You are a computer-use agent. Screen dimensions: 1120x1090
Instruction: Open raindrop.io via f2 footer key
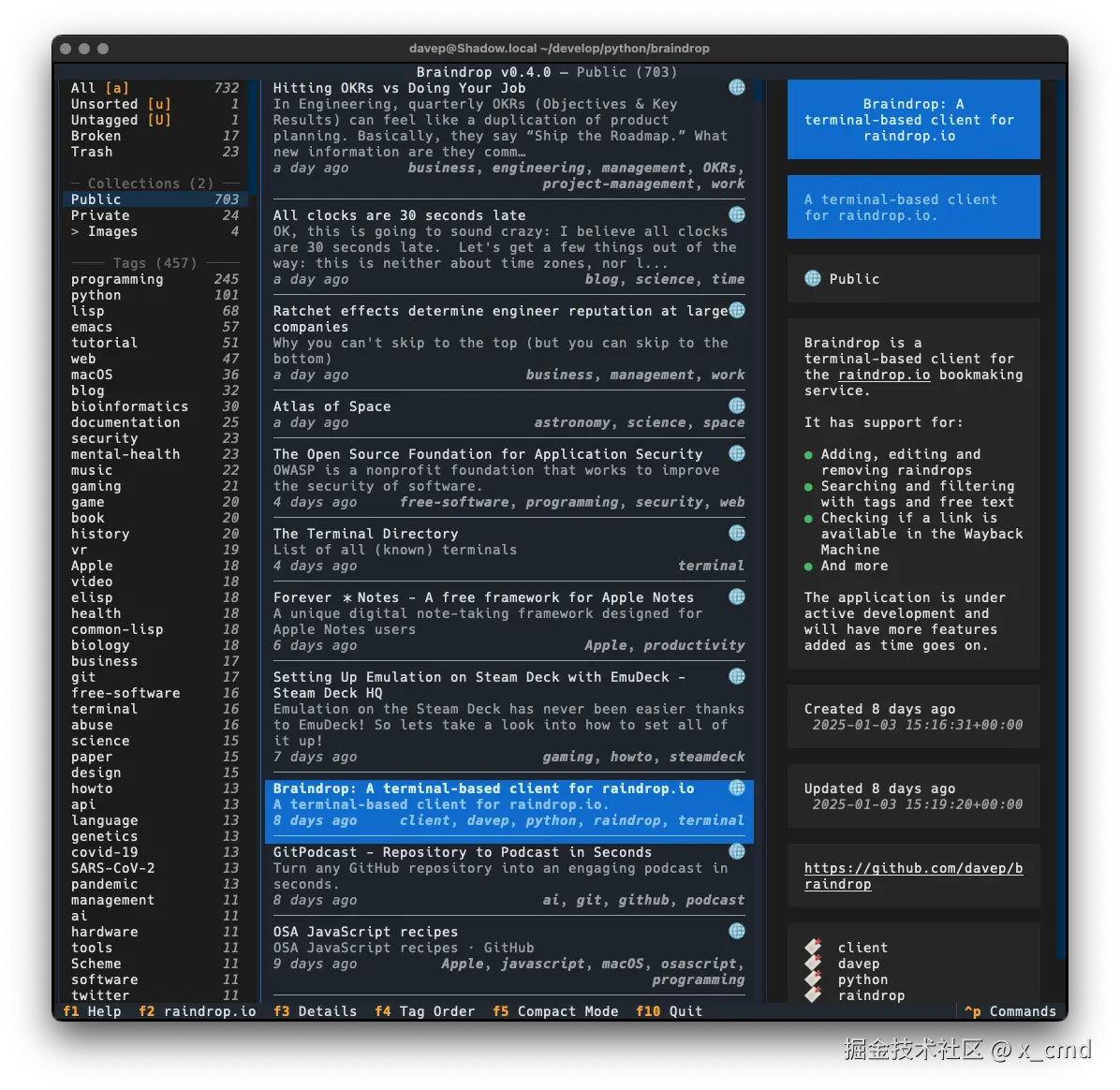pos(198,1010)
